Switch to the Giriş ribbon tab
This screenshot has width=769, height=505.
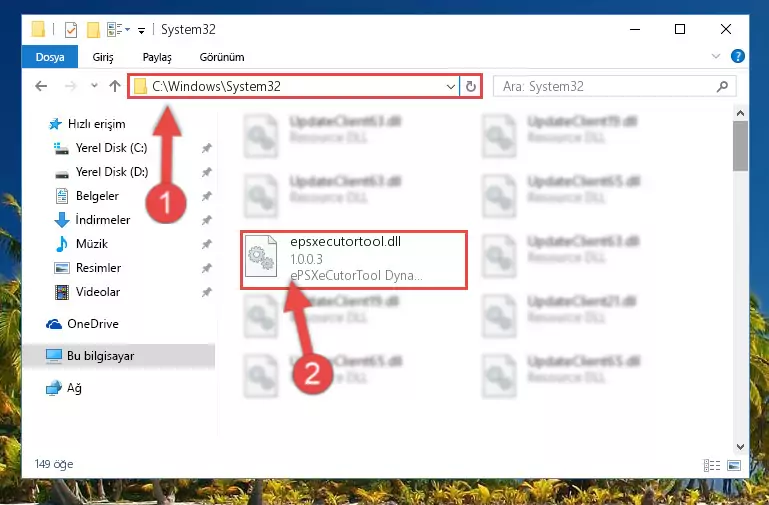(103, 57)
